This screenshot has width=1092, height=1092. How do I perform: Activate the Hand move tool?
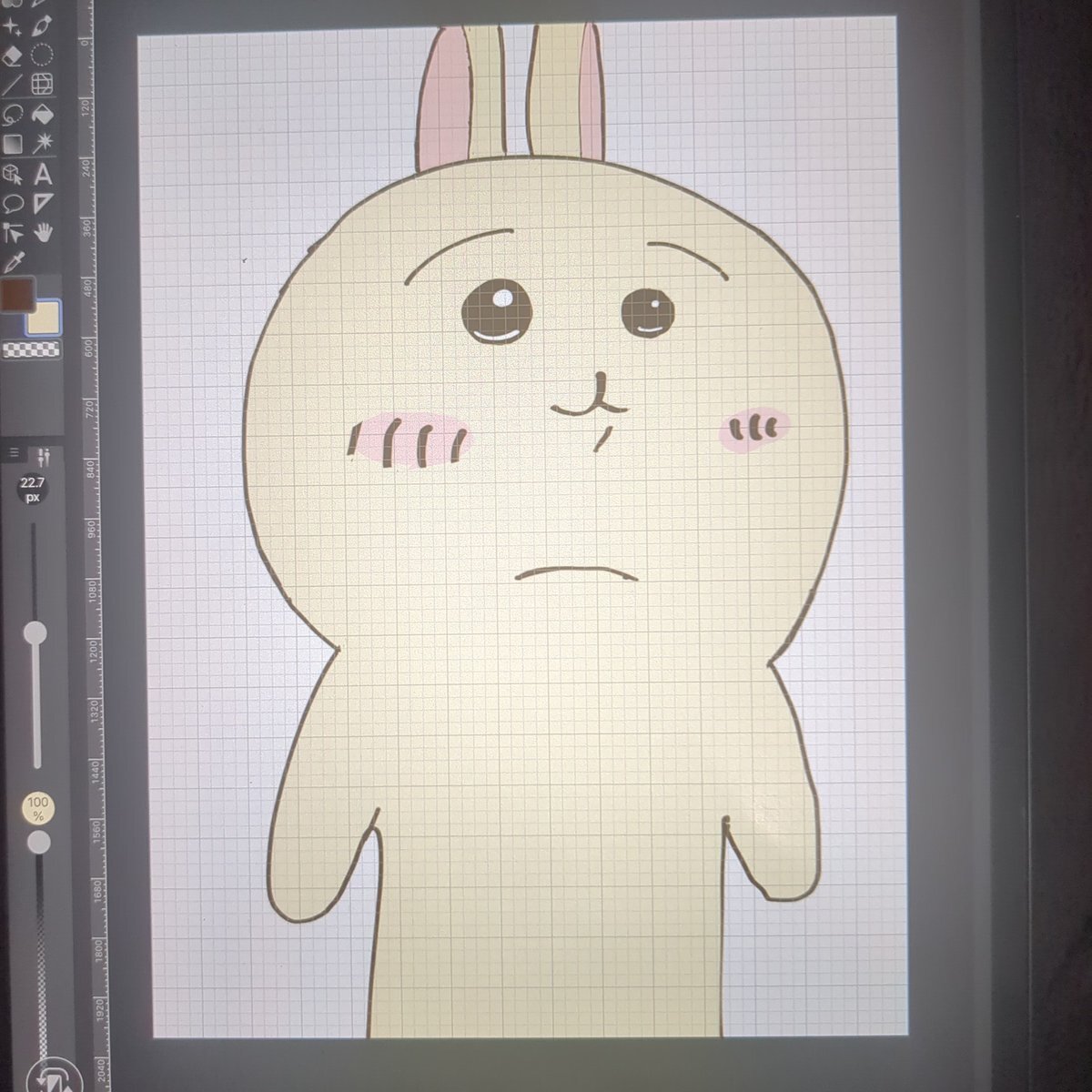click(x=42, y=231)
